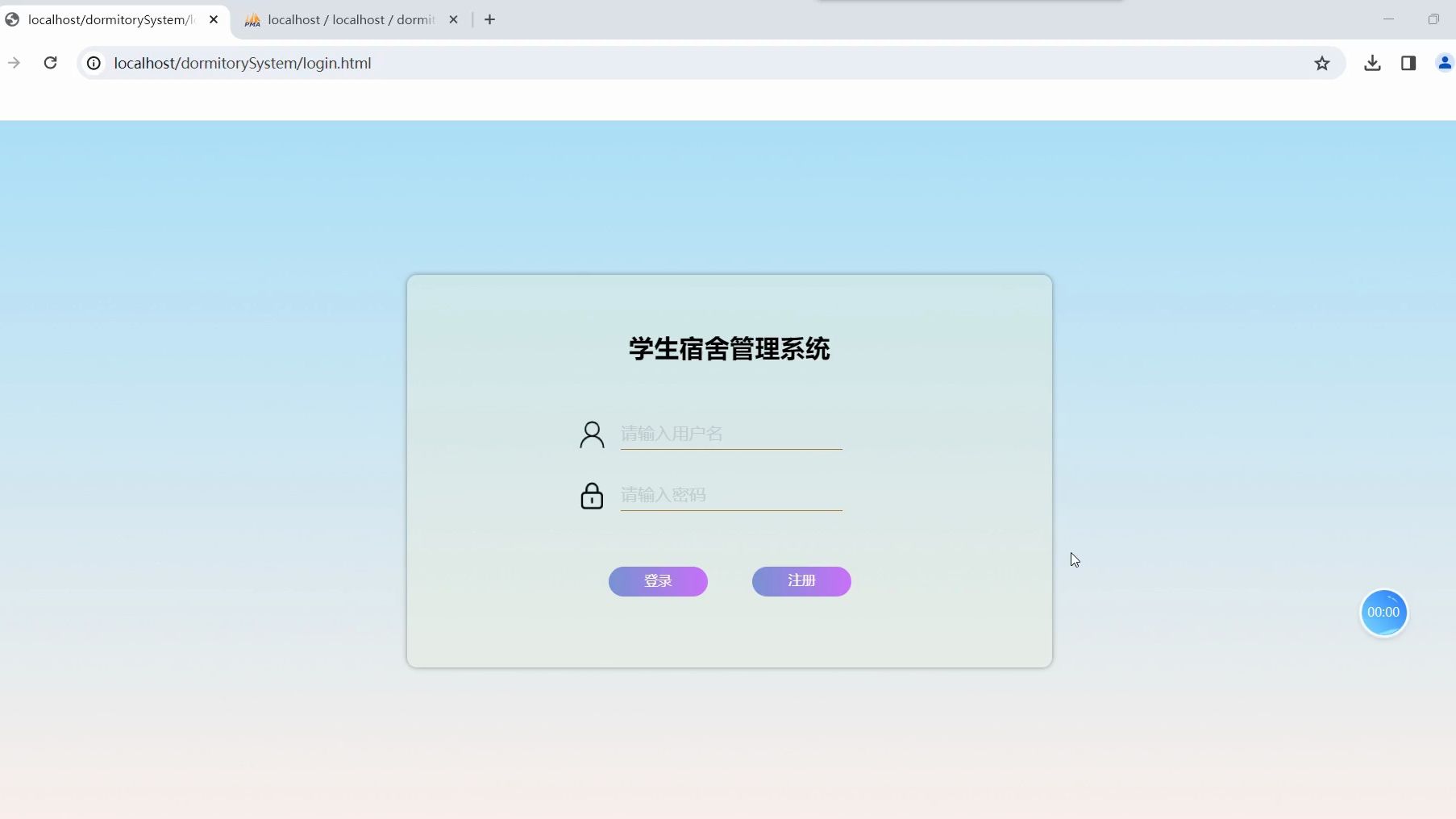Screen dimensions: 1456x819
Task: Restore down the browser window
Action: (x=1433, y=19)
